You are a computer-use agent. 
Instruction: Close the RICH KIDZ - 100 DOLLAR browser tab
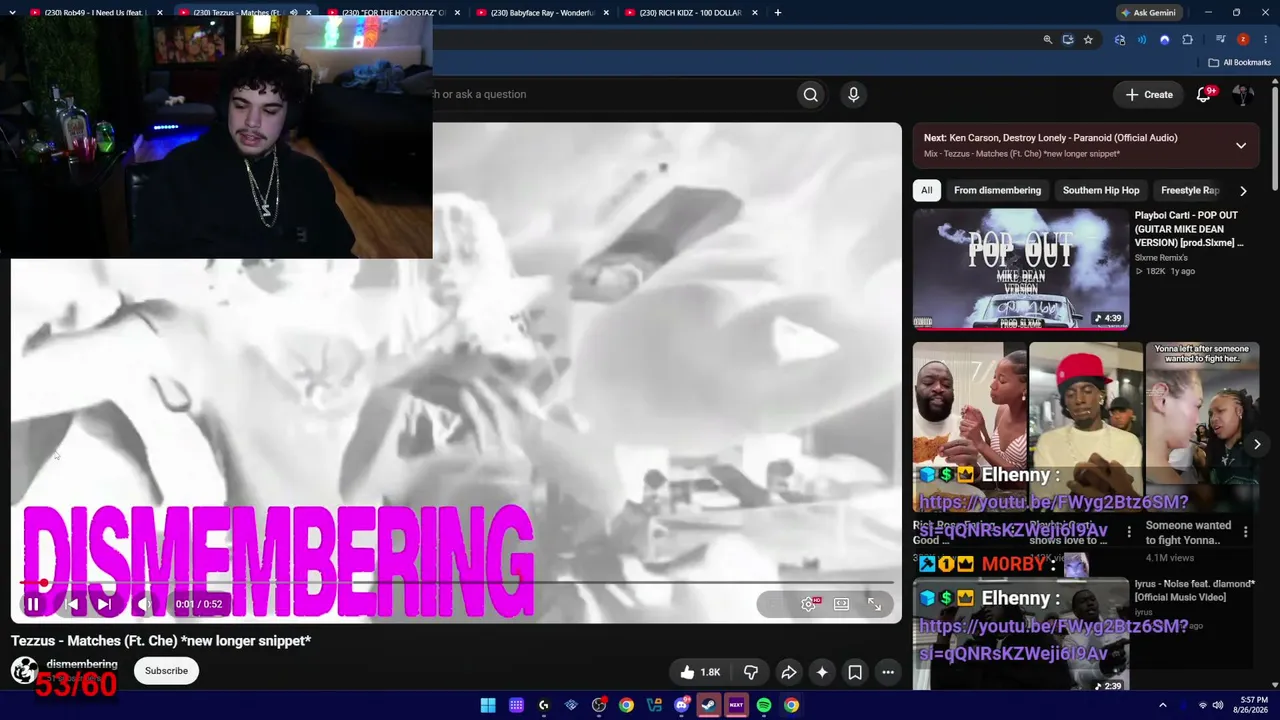tap(755, 13)
